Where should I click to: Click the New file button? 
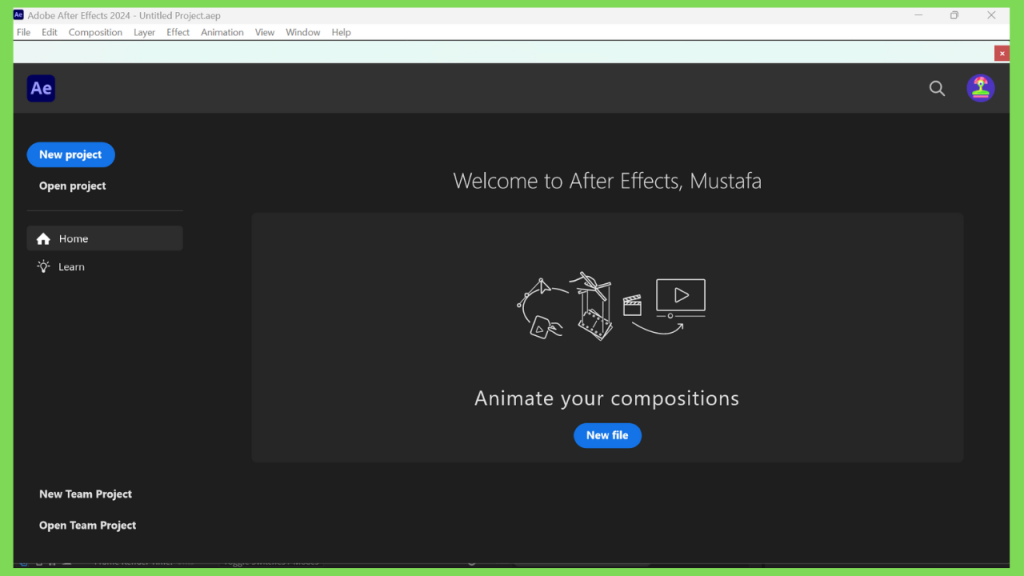click(607, 436)
